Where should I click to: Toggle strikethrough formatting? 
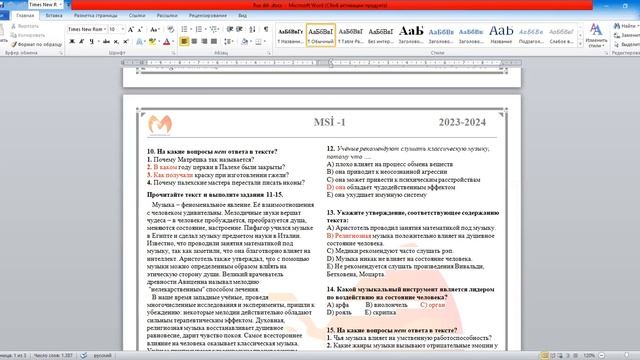[x=107, y=41]
